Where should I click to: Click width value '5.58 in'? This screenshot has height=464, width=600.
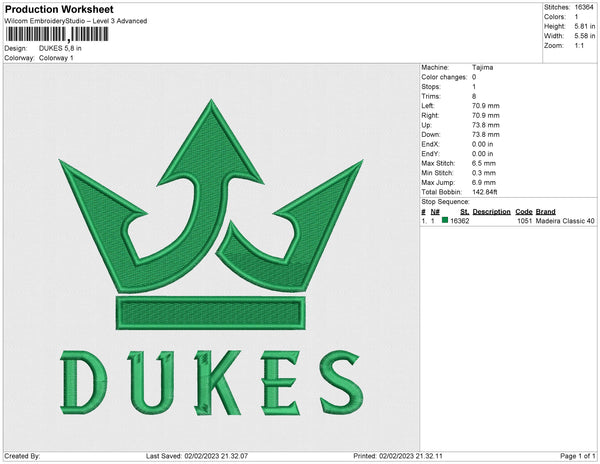click(x=585, y=36)
